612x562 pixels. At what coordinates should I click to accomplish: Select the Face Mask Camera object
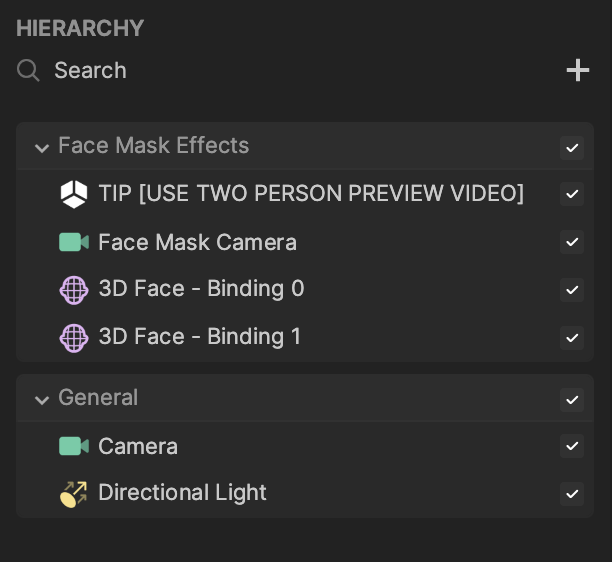[x=197, y=242]
